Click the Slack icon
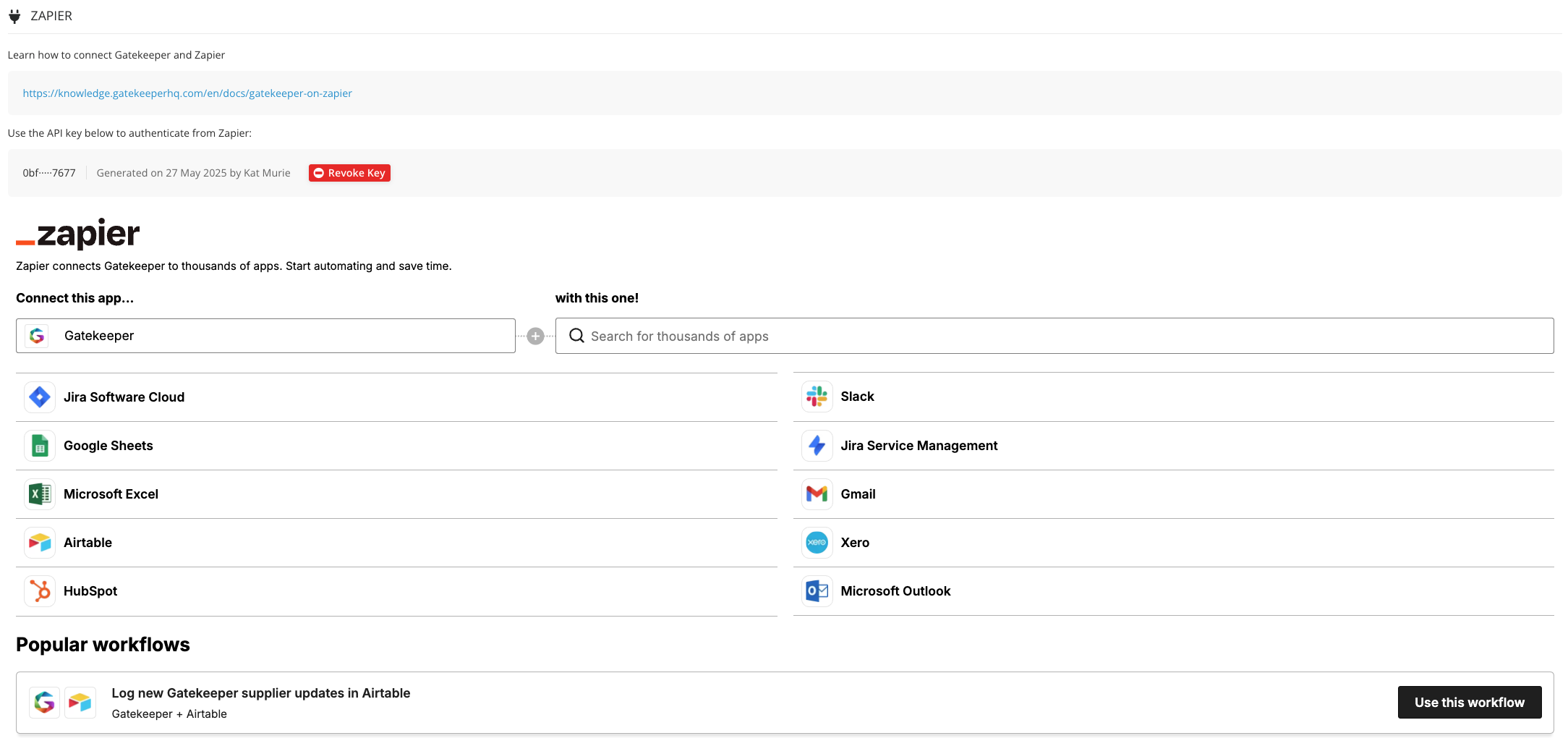This screenshot has width=1568, height=741. pos(817,397)
